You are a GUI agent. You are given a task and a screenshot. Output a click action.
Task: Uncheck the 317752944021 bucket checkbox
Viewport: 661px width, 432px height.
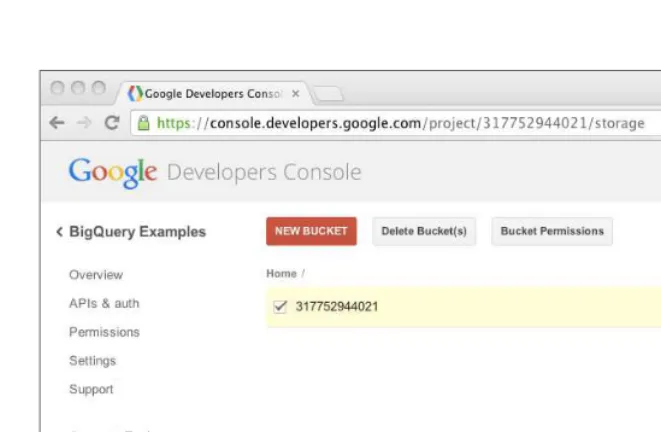point(280,306)
